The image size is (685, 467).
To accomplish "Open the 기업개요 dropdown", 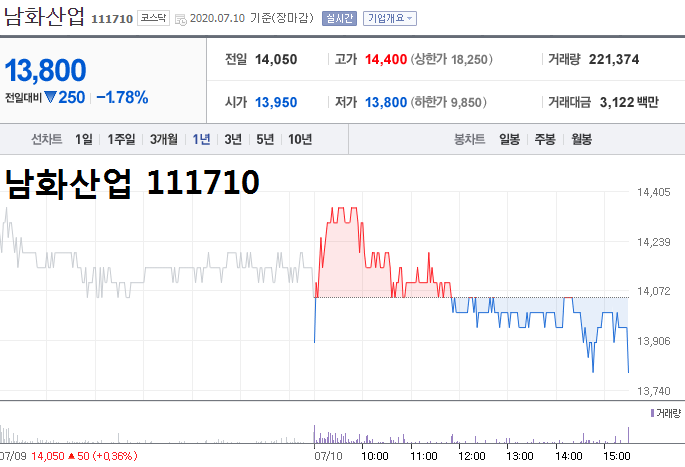I will pyautogui.click(x=390, y=18).
